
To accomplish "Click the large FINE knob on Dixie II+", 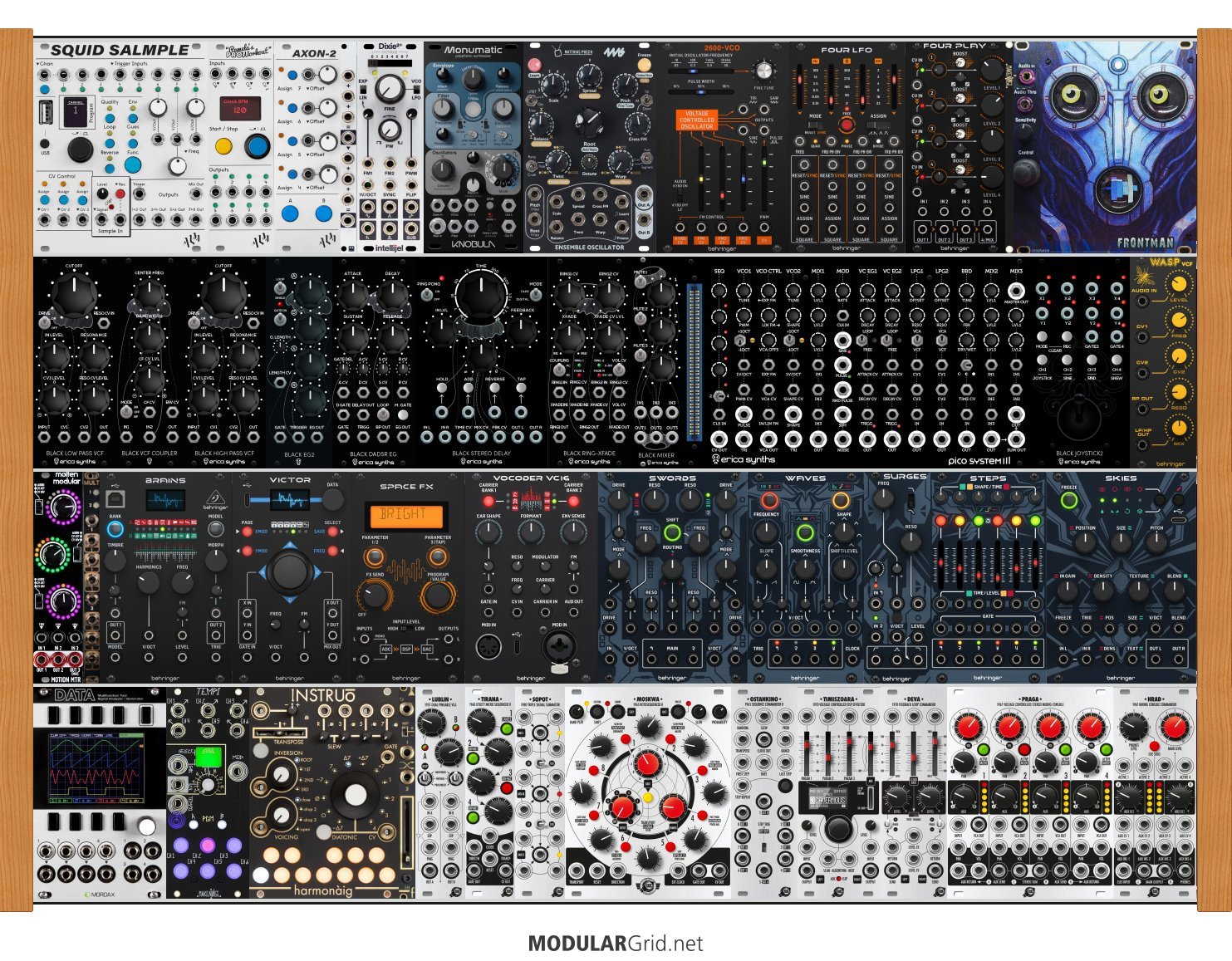I will (389, 88).
